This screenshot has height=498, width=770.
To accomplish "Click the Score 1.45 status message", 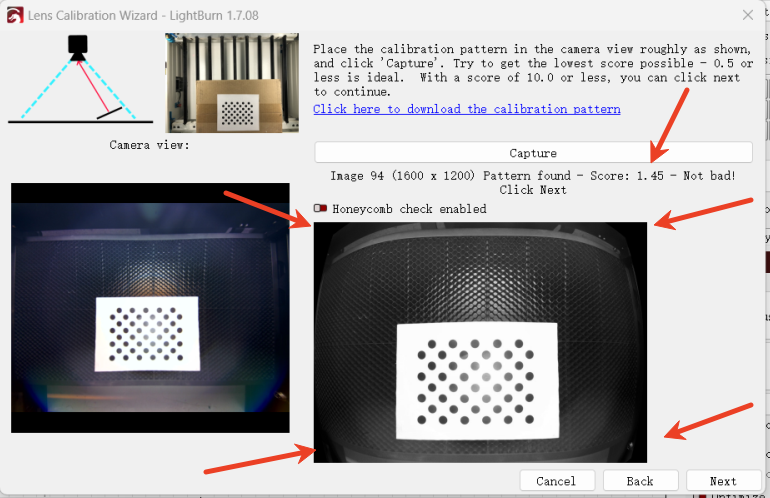I will 533,176.
